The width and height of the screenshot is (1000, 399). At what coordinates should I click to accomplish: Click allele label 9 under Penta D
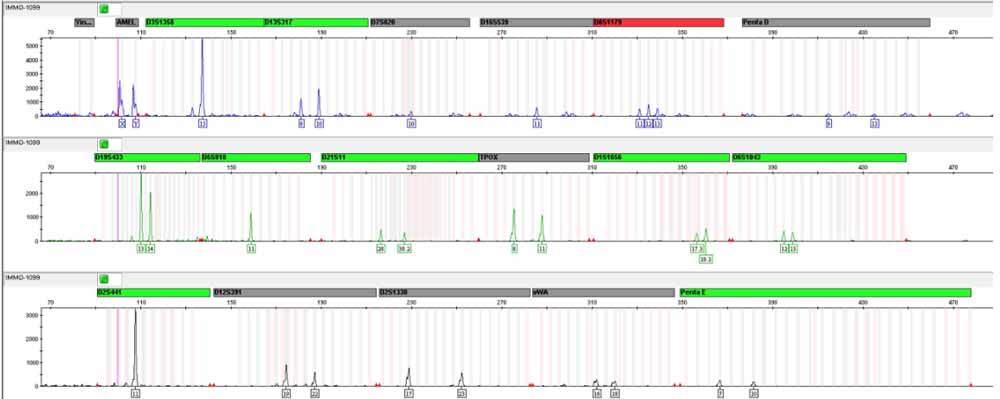pos(828,124)
